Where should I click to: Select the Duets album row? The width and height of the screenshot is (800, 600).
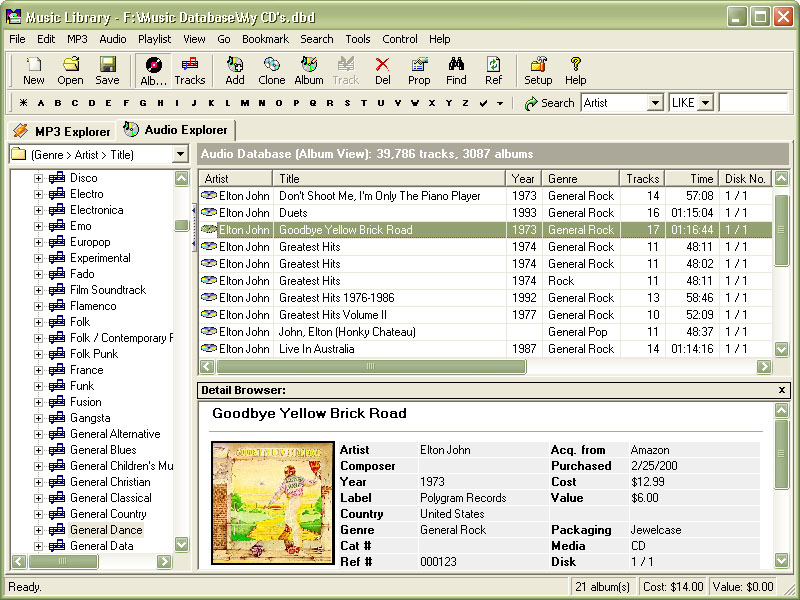[x=485, y=213]
